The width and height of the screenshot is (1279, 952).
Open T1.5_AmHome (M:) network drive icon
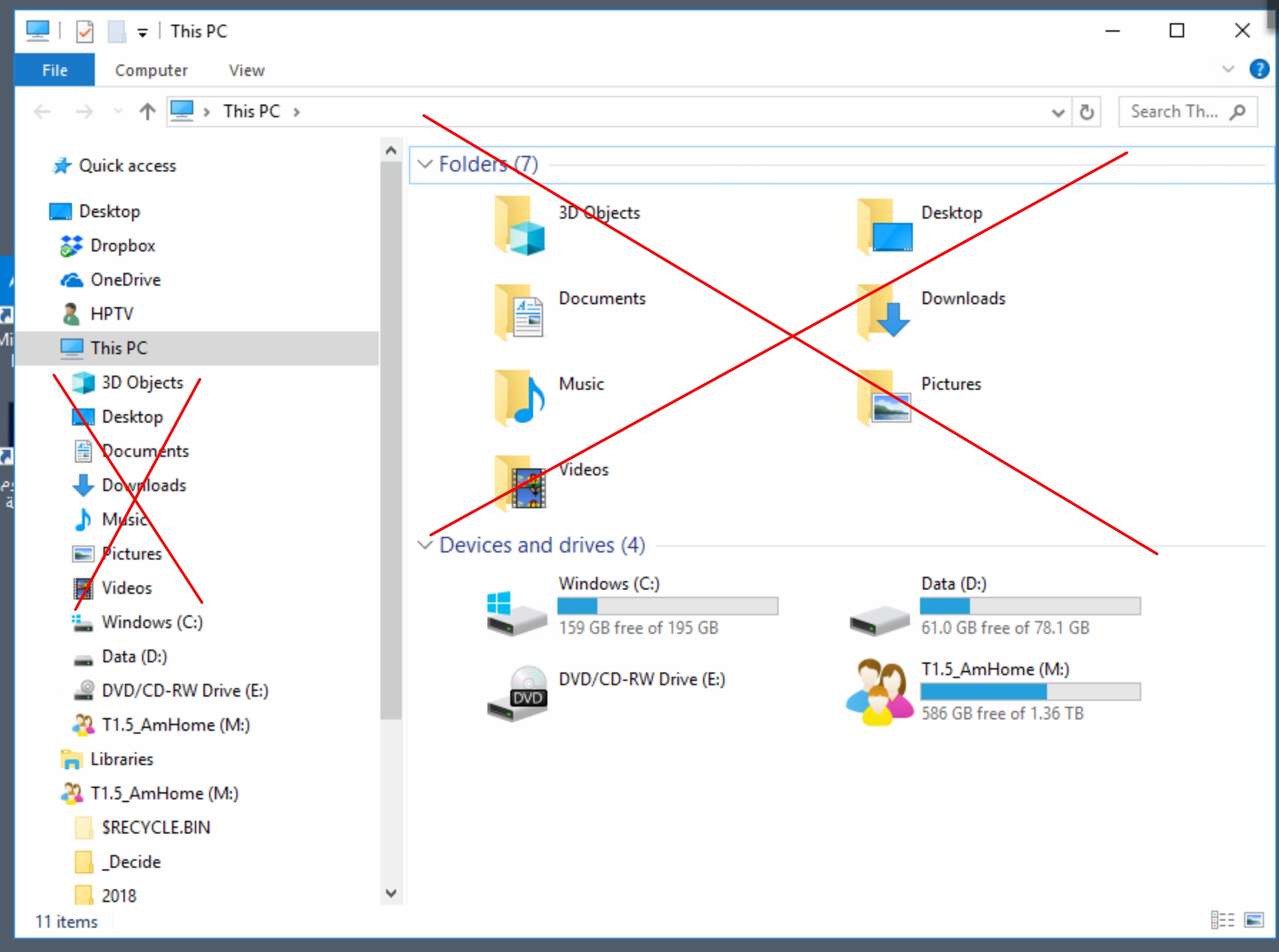click(x=879, y=693)
